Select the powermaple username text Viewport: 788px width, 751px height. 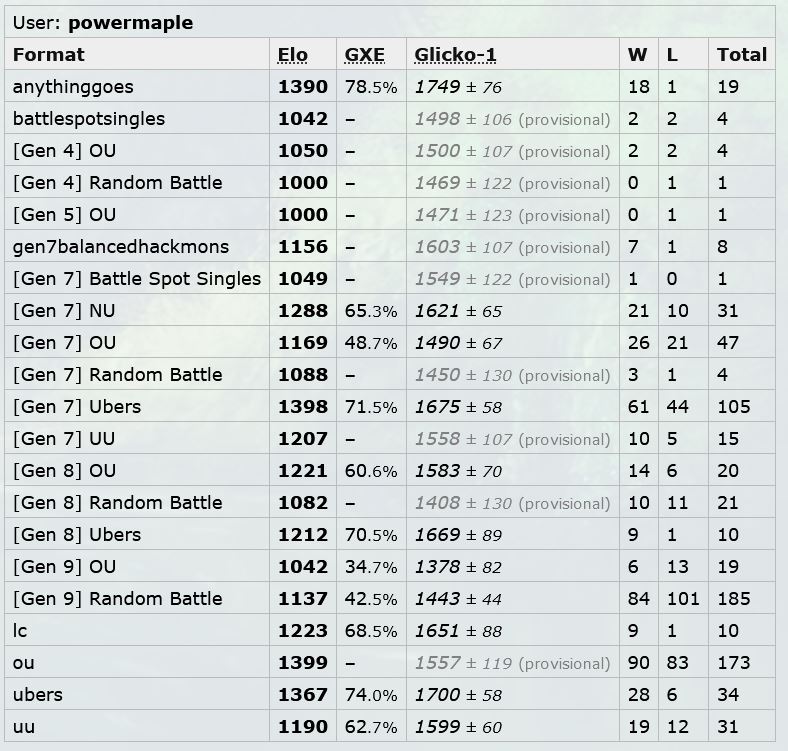[x=131, y=23]
